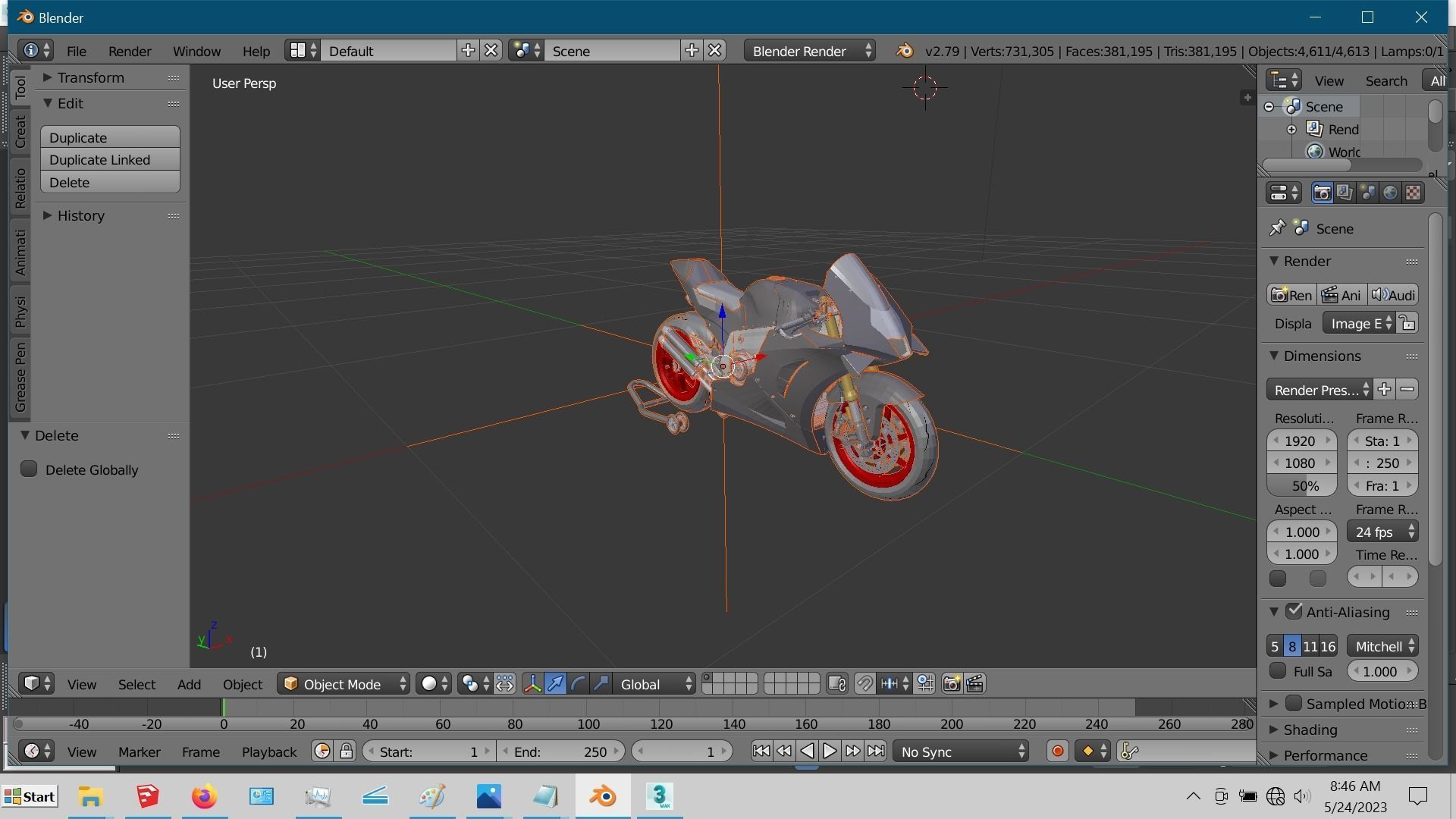Screen dimensions: 1456x819
Task: Open the Window menu
Action: [196, 51]
